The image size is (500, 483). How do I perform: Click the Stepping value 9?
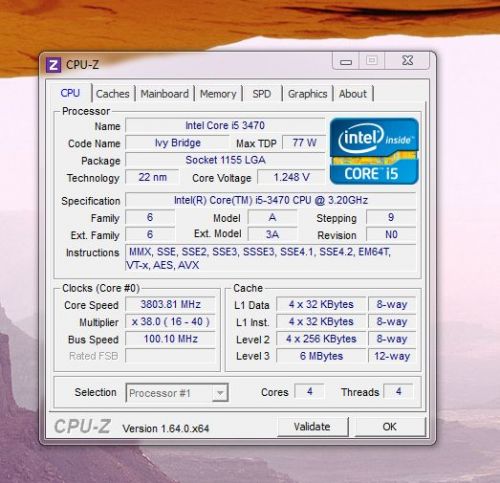391,217
